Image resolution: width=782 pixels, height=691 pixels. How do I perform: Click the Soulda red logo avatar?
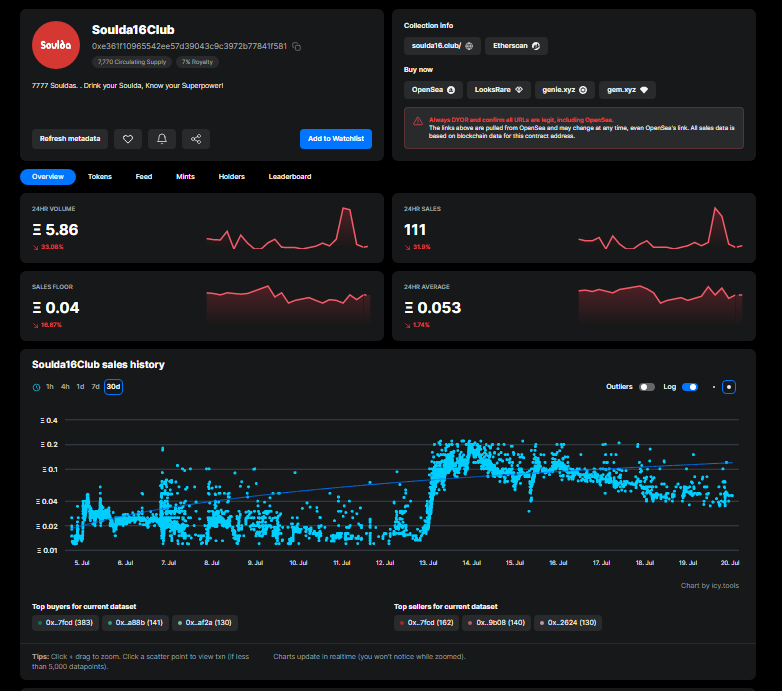[56, 45]
